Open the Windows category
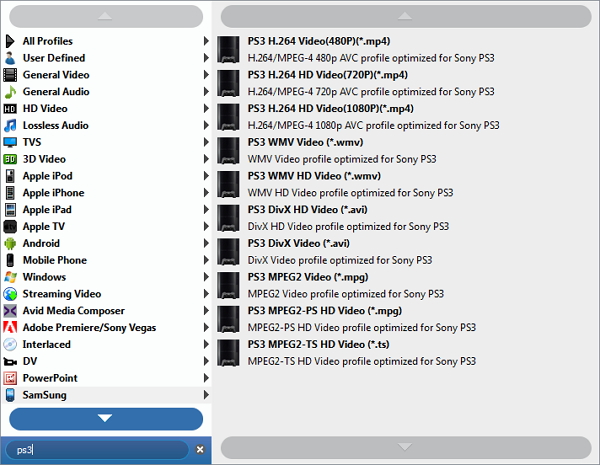 tap(106, 277)
